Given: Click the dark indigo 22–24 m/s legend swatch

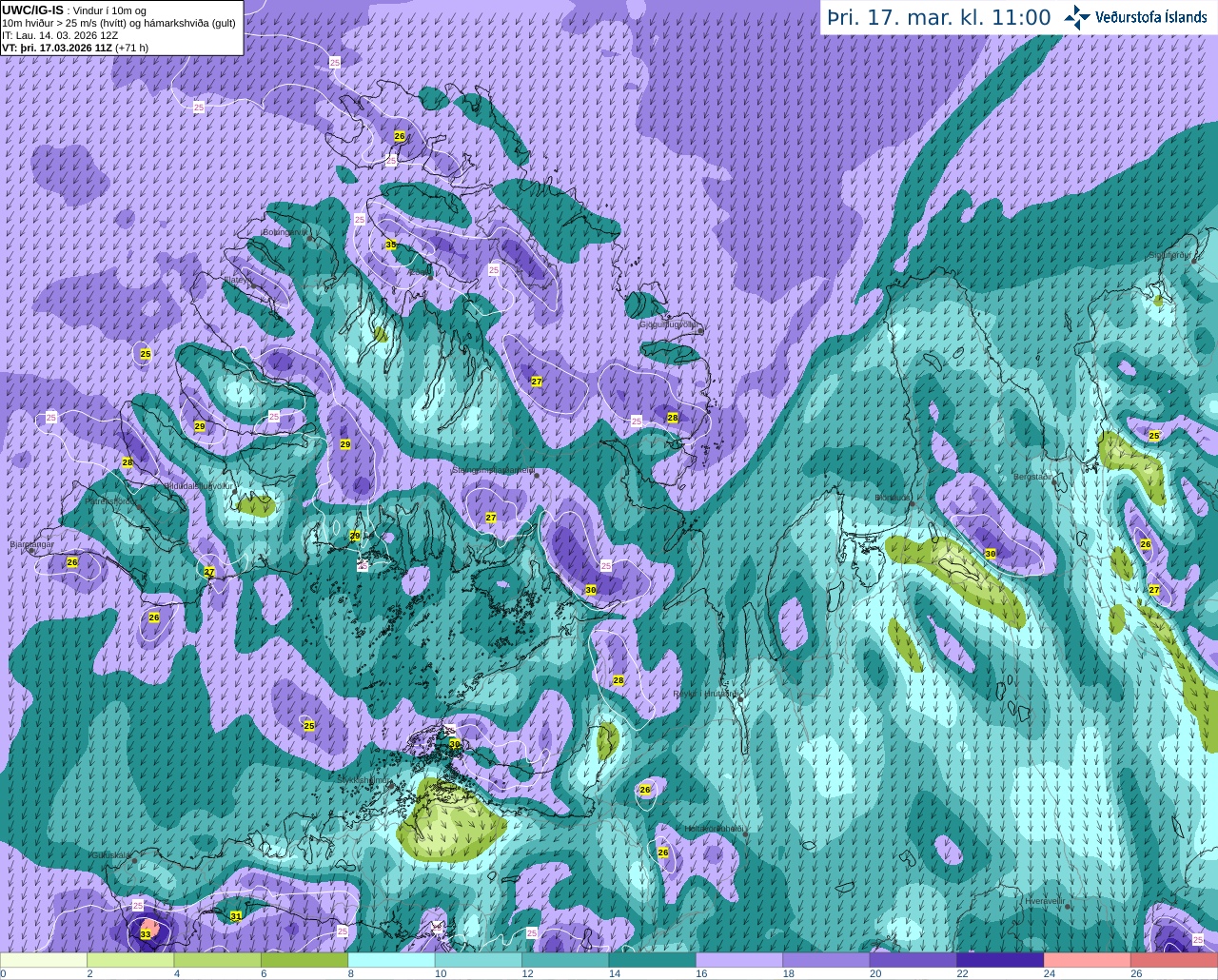Looking at the screenshot, I should click(1001, 960).
